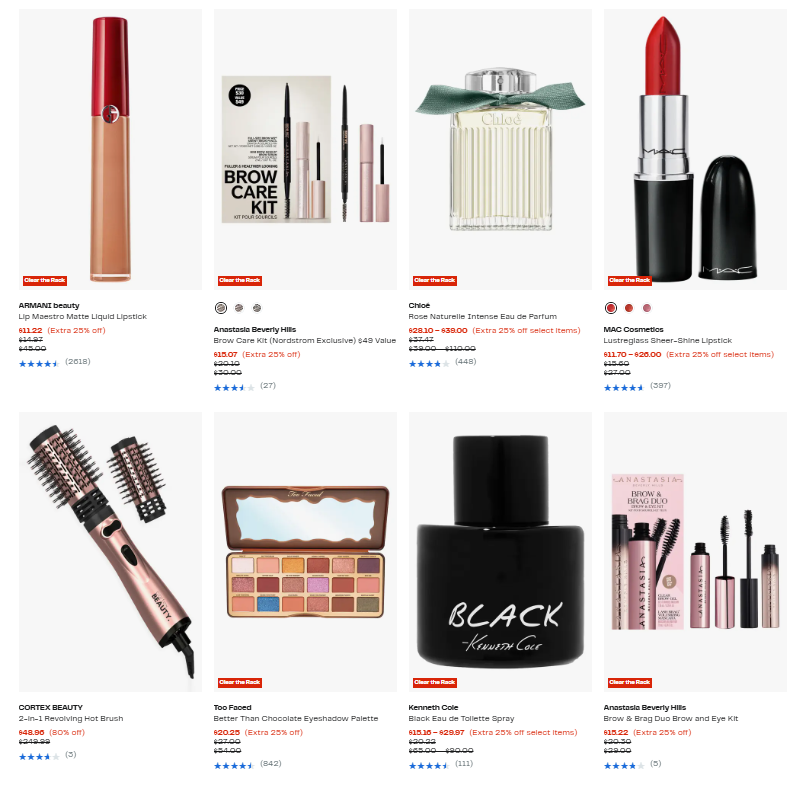Open the Brow Care Kit product image
The image size is (802, 786).
(x=305, y=149)
